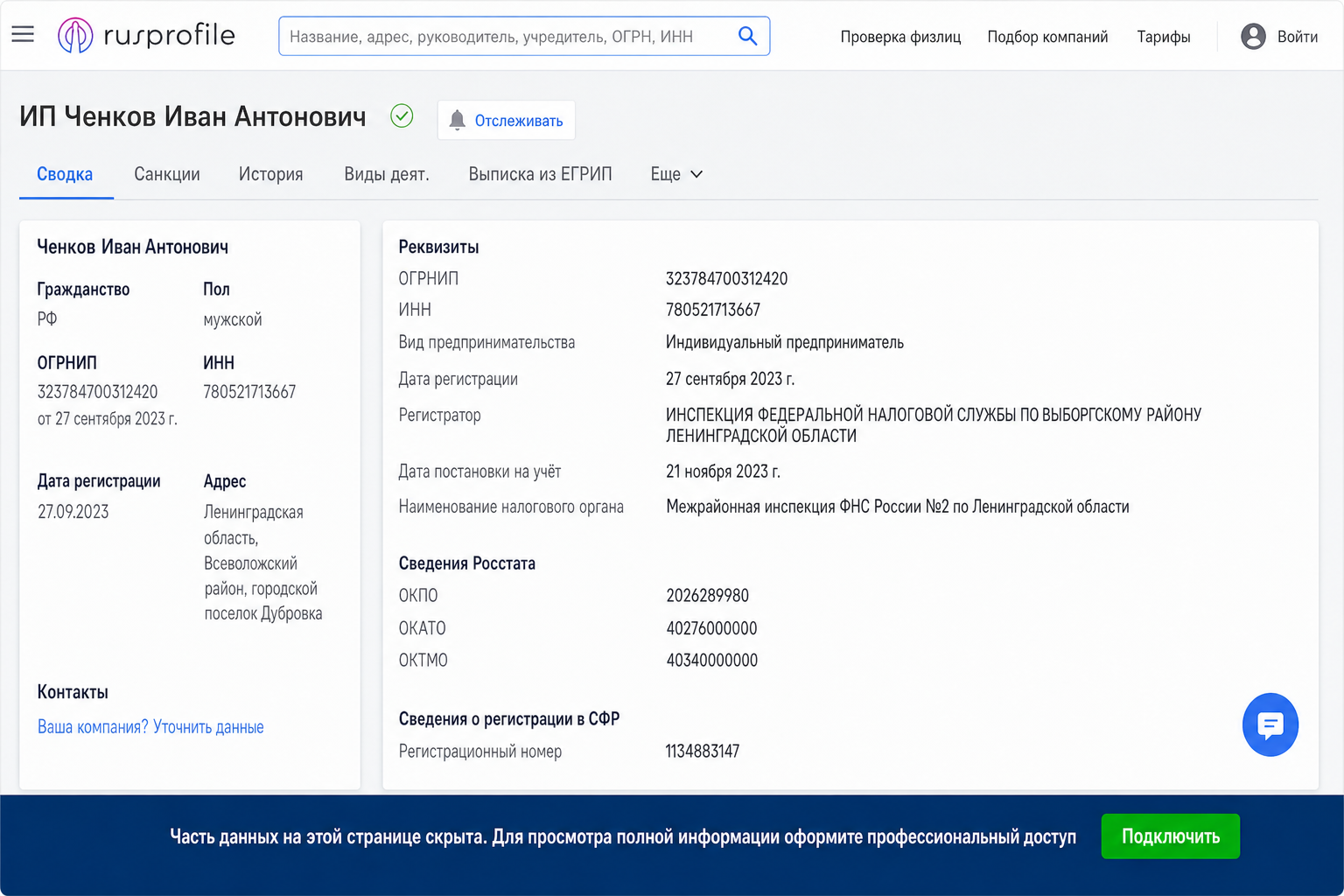Click the green Подключить button

[x=1170, y=836]
